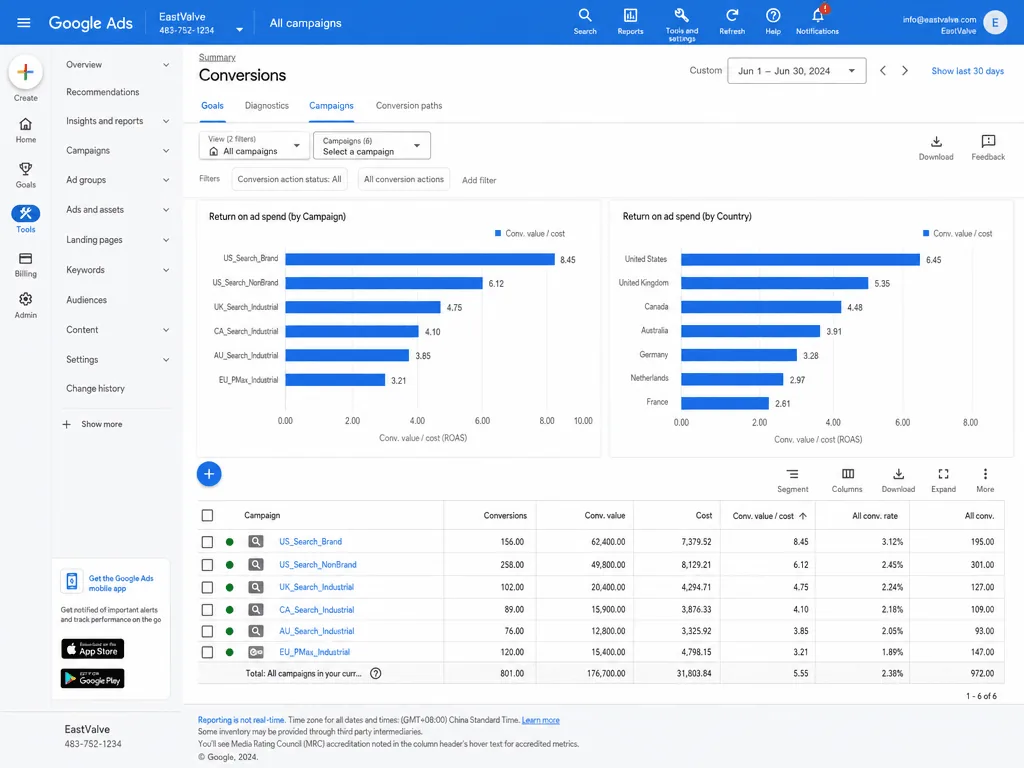Open the account switcher dropdown arrow
The image size is (1024, 768).
point(239,29)
